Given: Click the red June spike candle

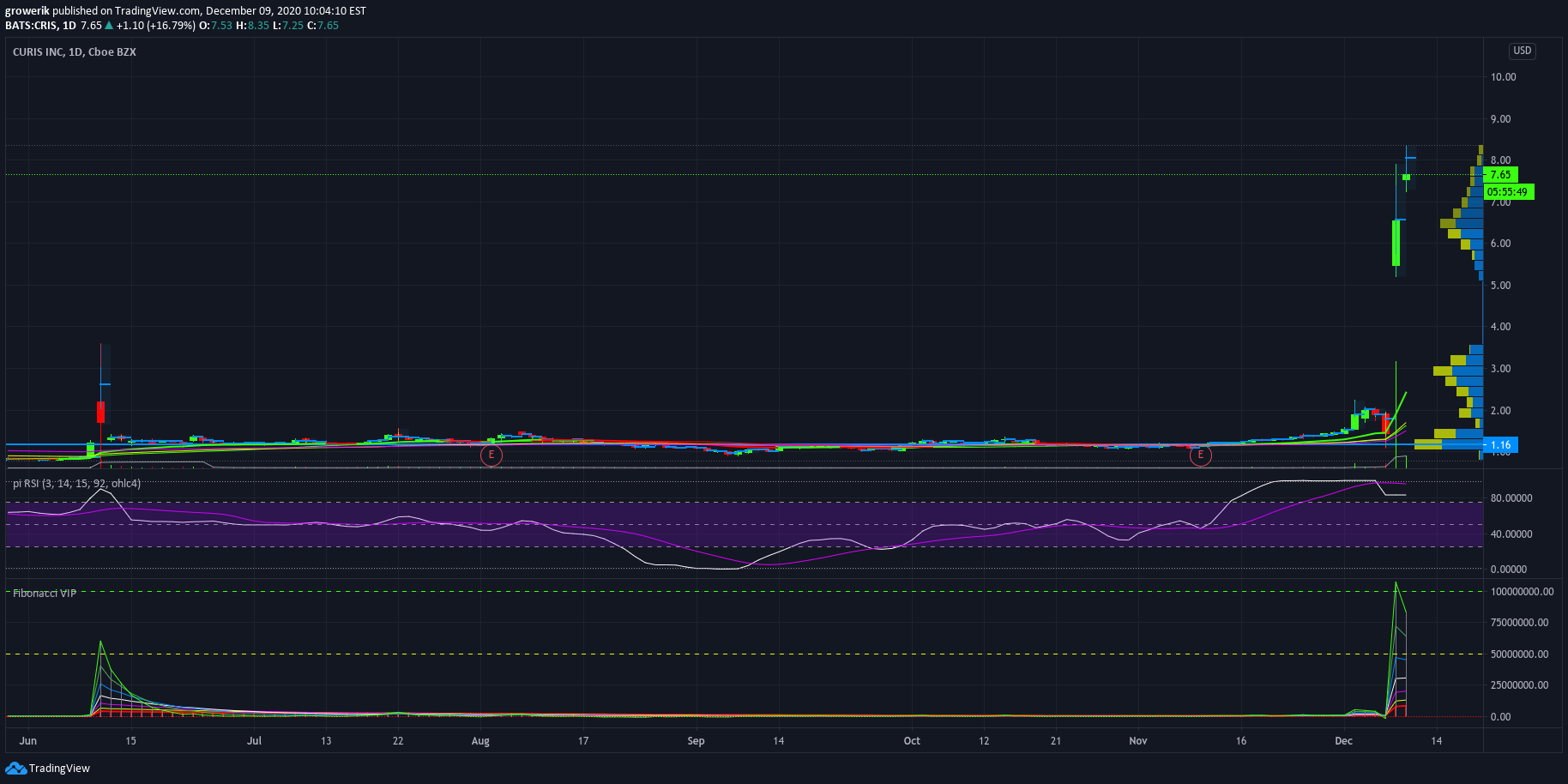Looking at the screenshot, I should 100,412.
